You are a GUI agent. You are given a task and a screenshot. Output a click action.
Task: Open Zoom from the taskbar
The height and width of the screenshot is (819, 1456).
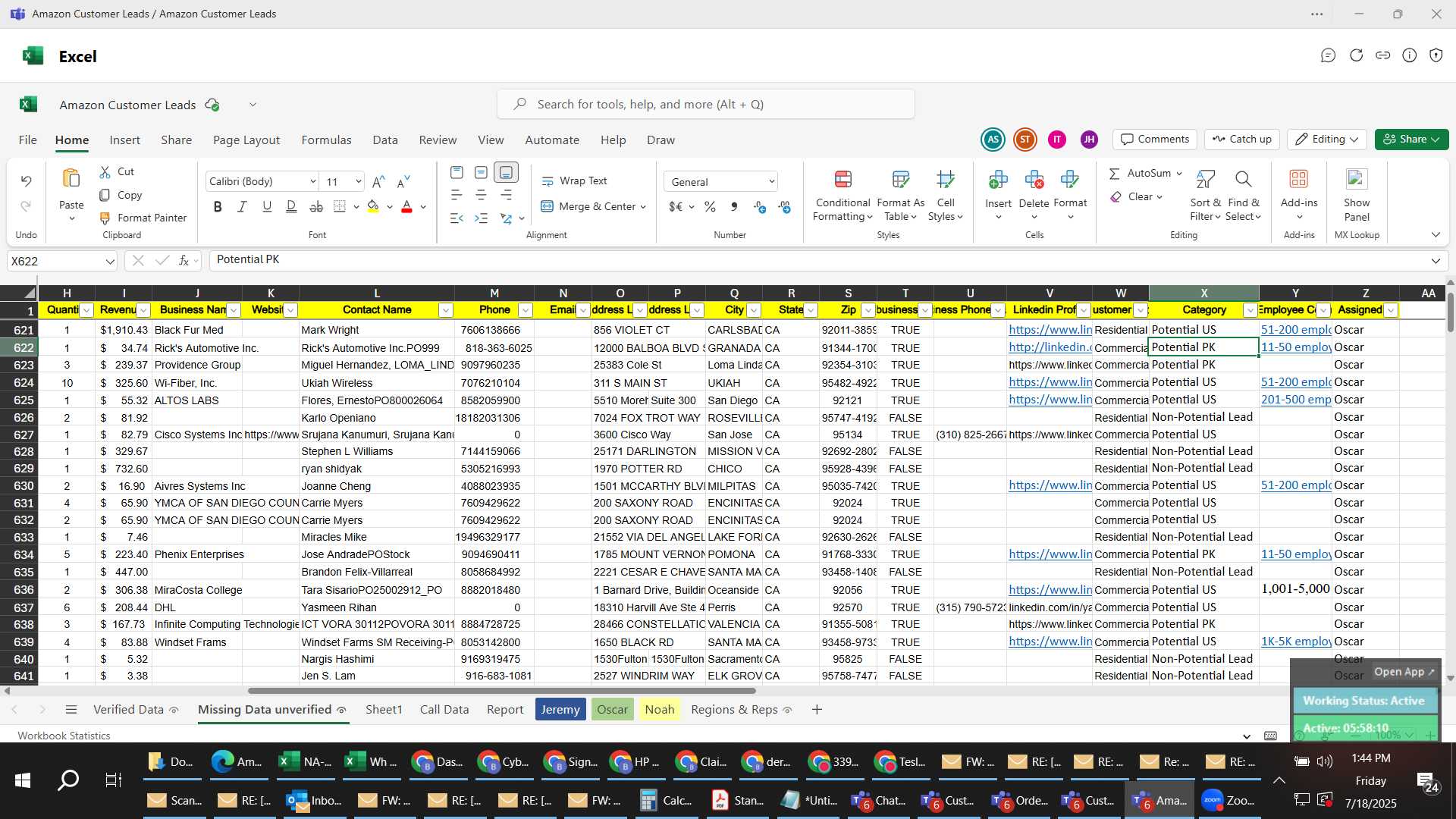(1229, 801)
